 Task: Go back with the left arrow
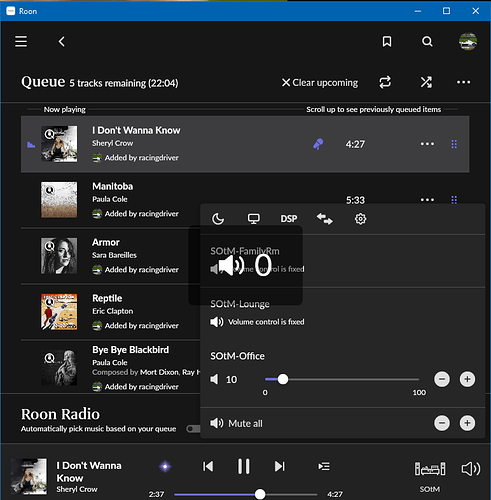tap(62, 42)
